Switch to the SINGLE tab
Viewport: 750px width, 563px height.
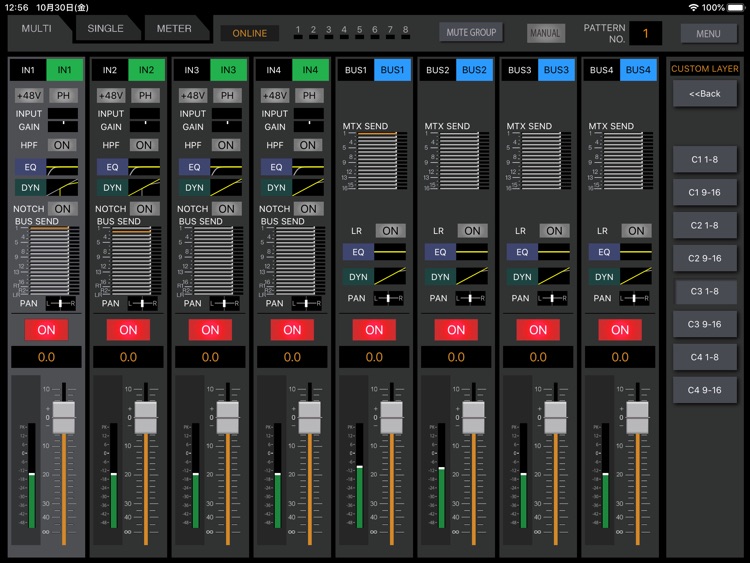tap(105, 29)
